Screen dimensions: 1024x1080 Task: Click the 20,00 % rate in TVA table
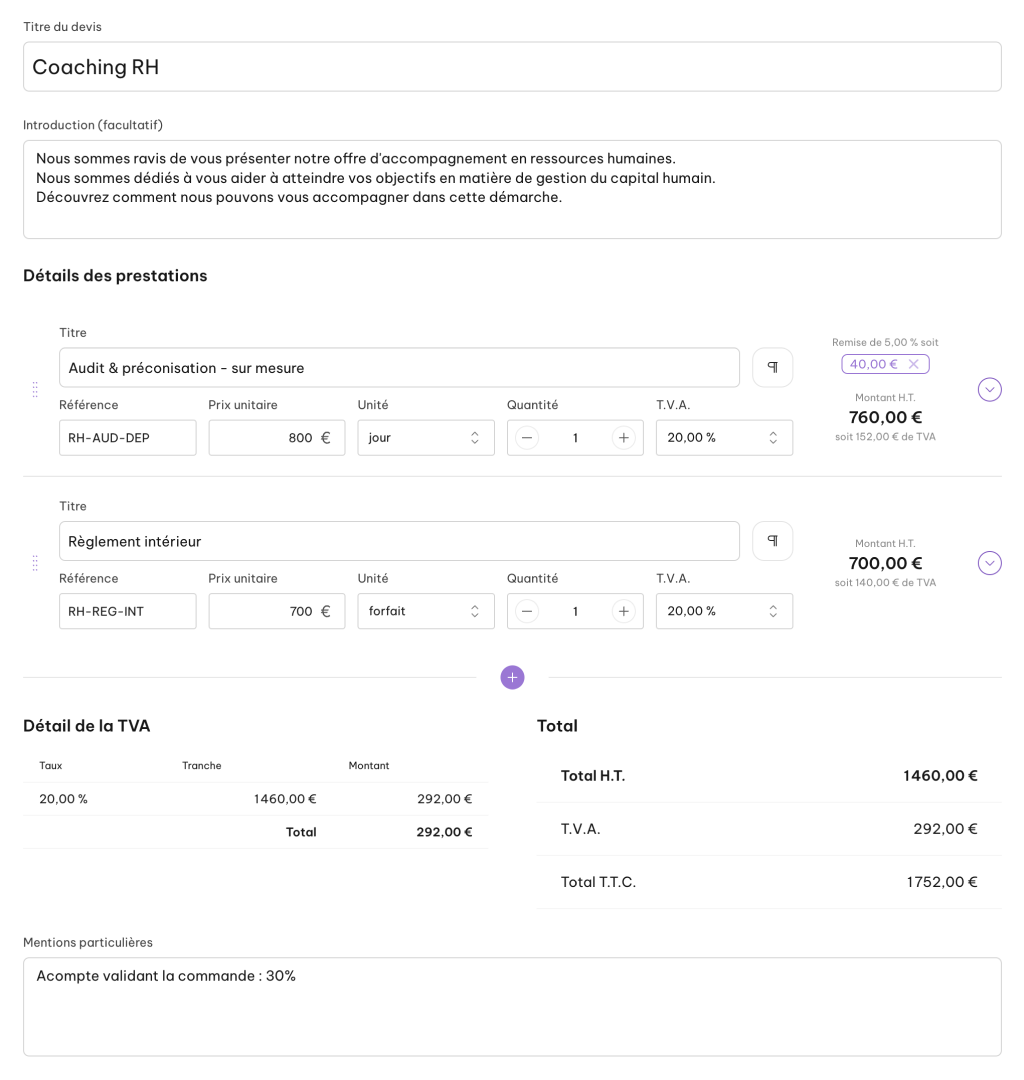click(63, 799)
